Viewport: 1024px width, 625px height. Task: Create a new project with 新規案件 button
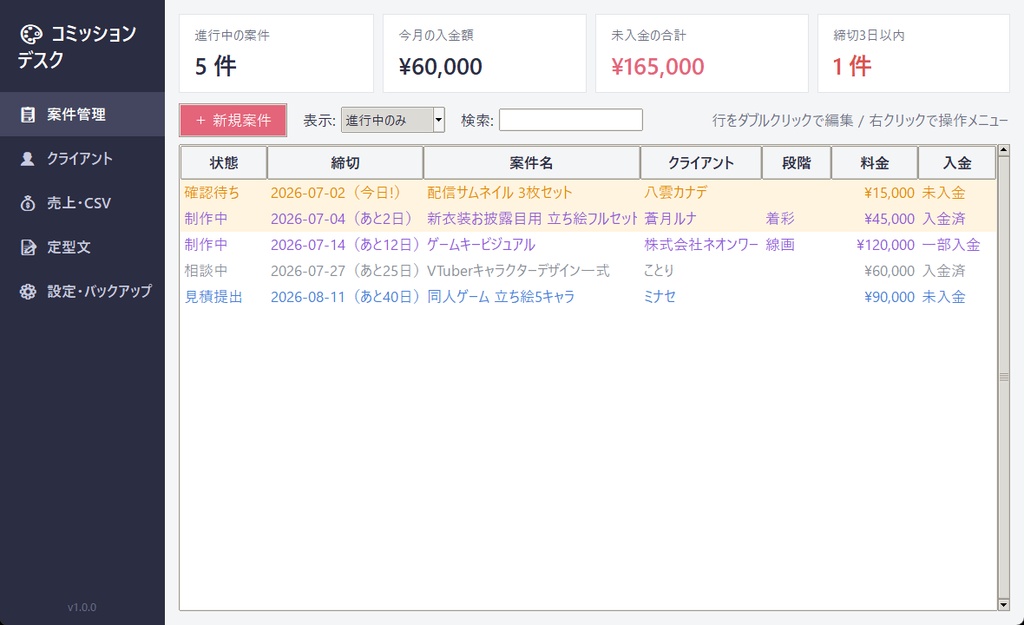pyautogui.click(x=233, y=120)
